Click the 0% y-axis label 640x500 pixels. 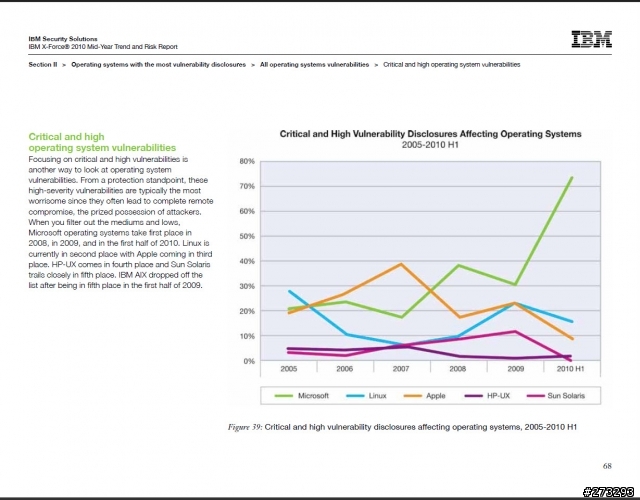pyautogui.click(x=249, y=361)
